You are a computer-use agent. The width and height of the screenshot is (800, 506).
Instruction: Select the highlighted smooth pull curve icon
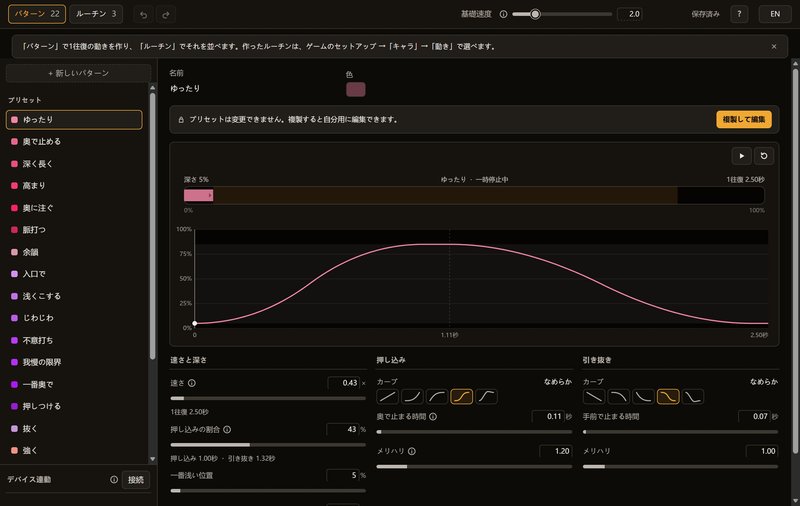[x=668, y=396]
